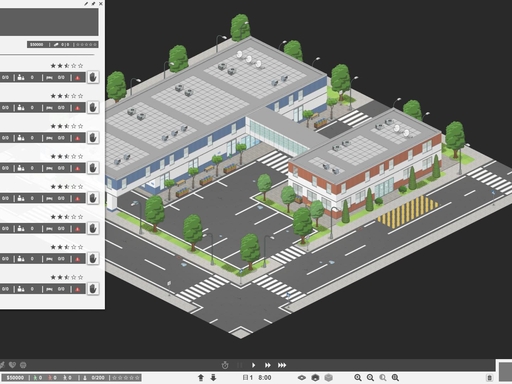Click the star rating in the first list row

tap(67, 66)
